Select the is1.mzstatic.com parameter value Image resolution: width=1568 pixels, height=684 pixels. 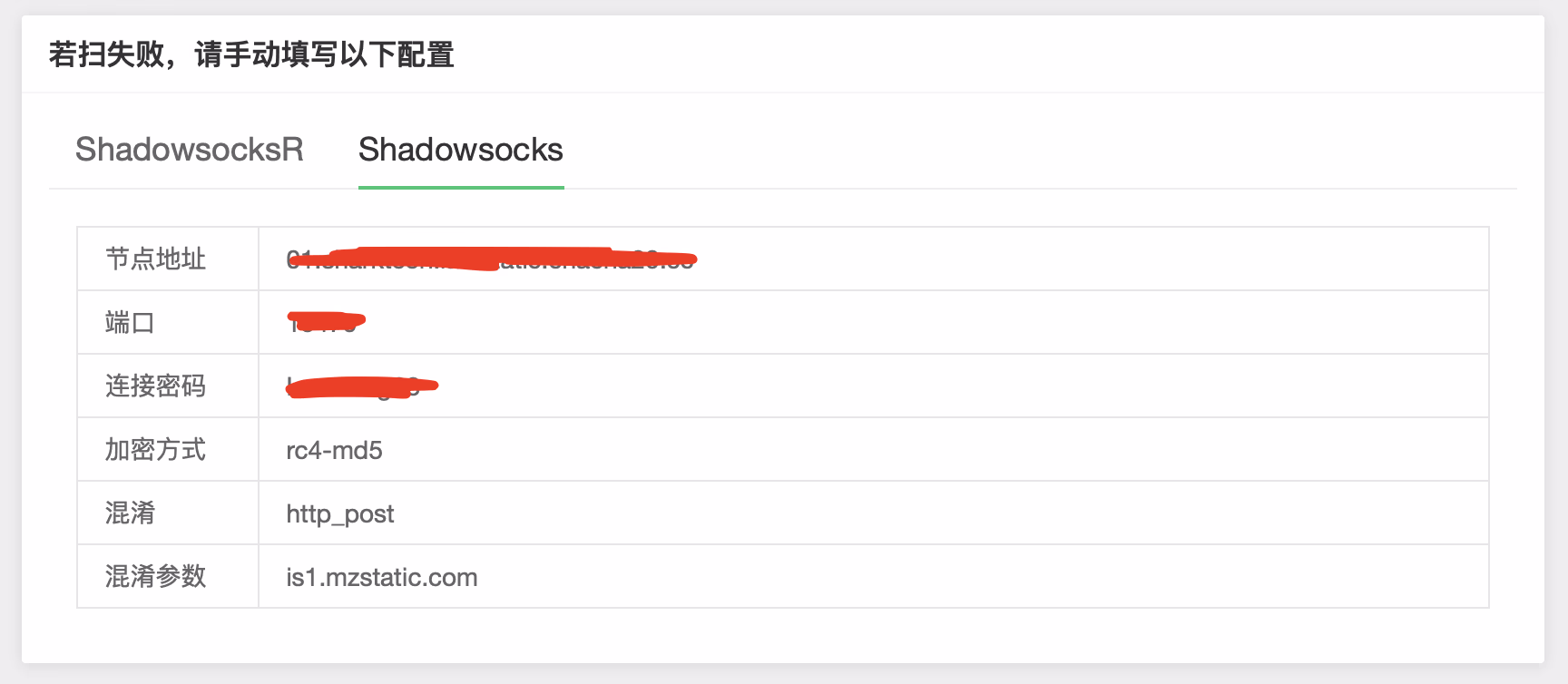381,577
